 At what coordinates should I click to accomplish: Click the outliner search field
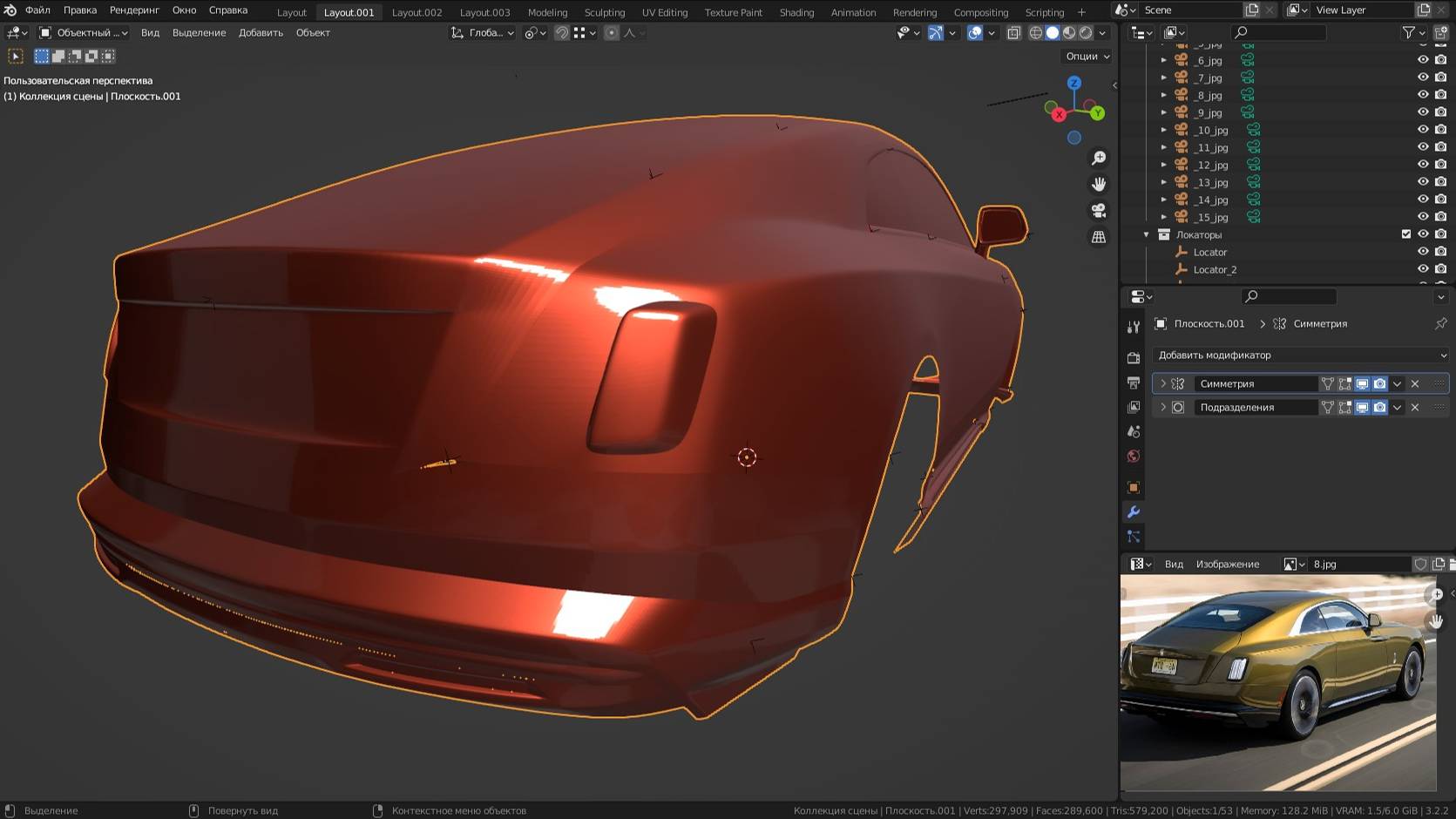(1278, 32)
